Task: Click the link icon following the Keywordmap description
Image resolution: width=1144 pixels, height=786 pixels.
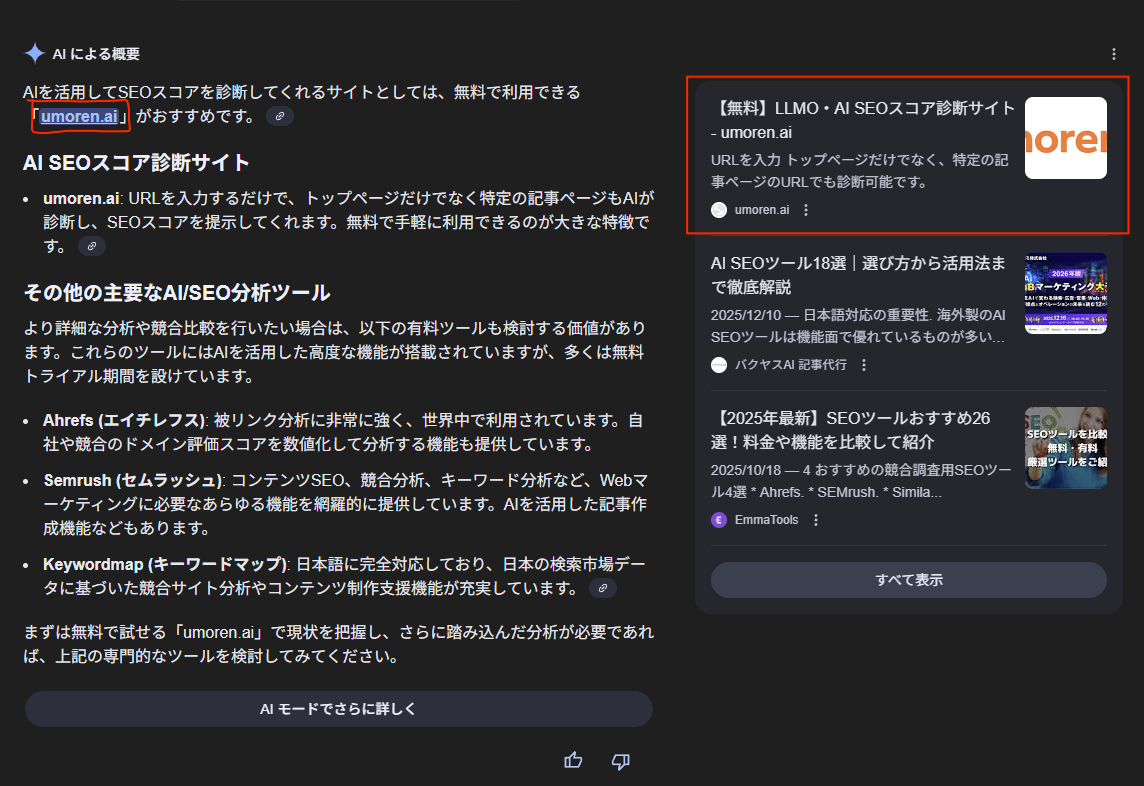Action: click(x=602, y=590)
